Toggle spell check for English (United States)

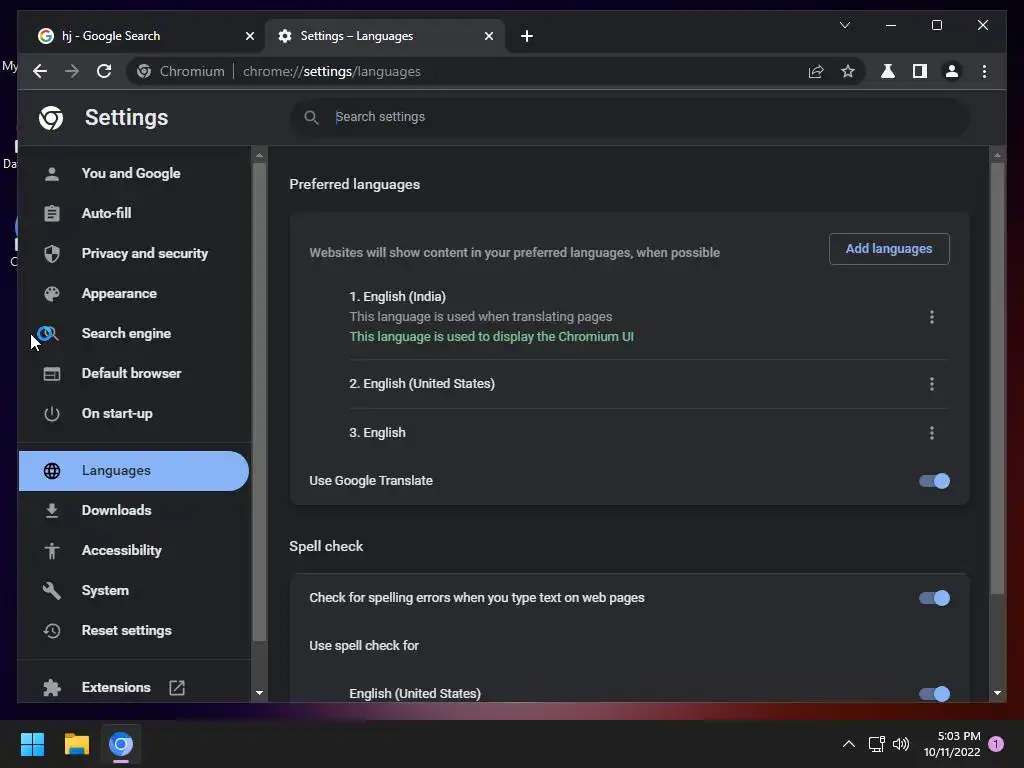pos(935,694)
